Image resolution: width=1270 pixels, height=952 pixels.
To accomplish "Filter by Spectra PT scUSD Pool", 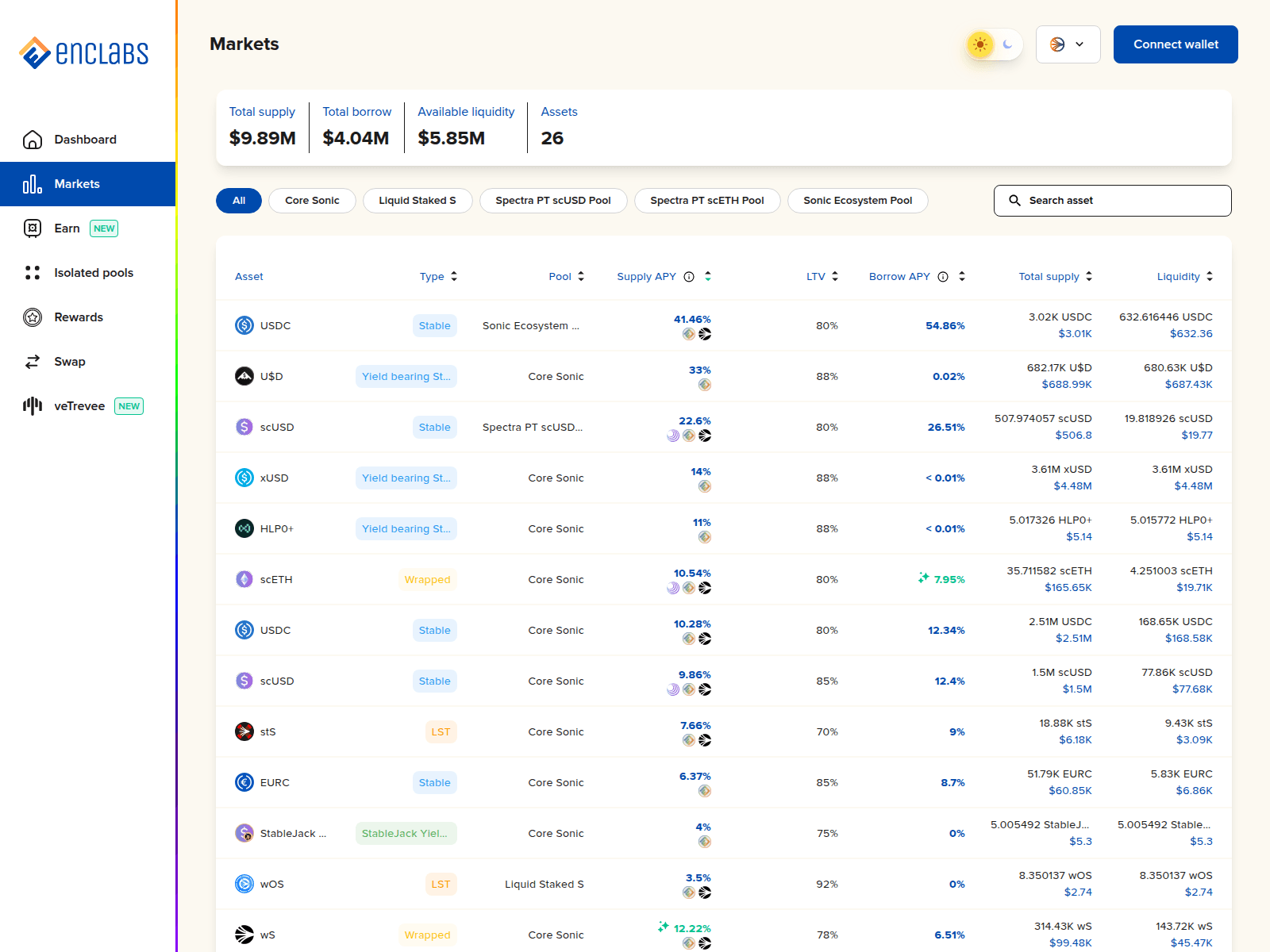I will (553, 201).
